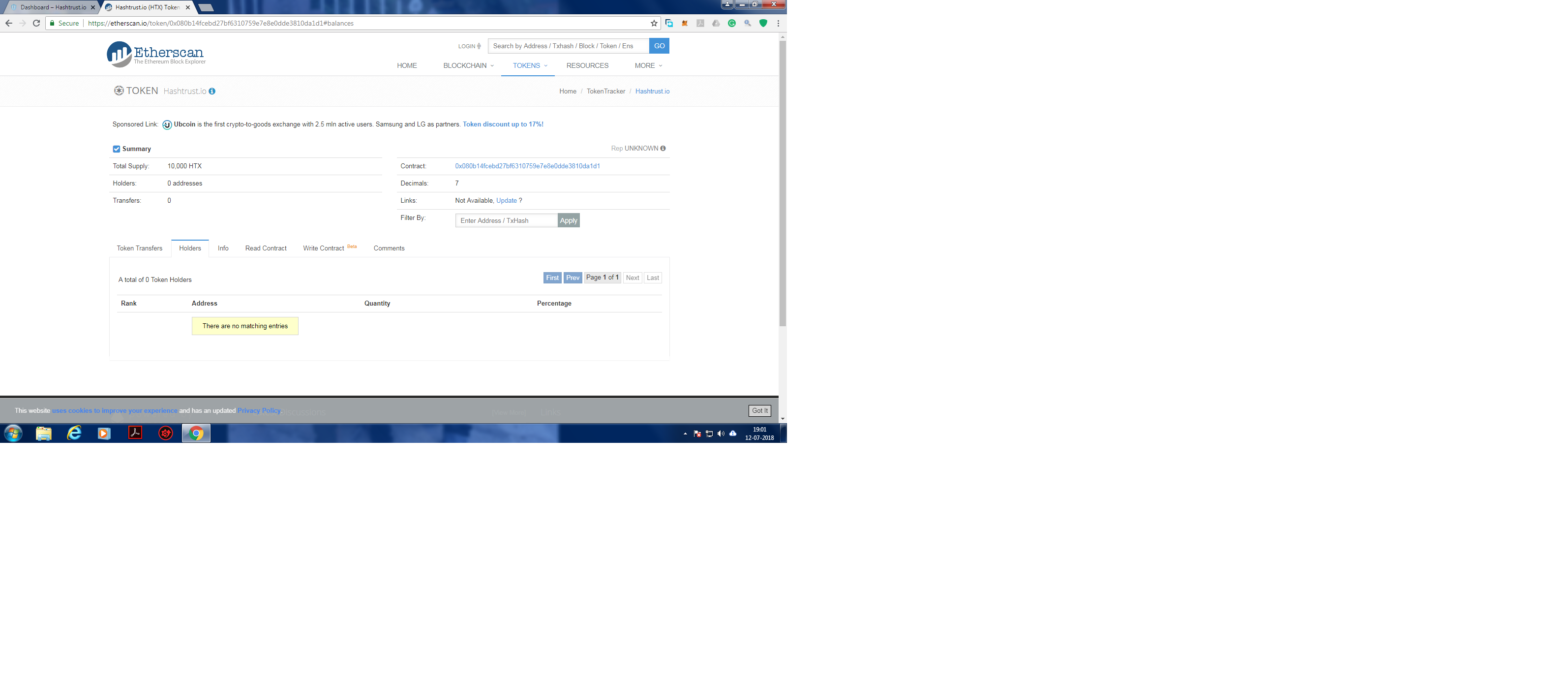Click the info icon beside Hashtrust.io title

click(212, 92)
